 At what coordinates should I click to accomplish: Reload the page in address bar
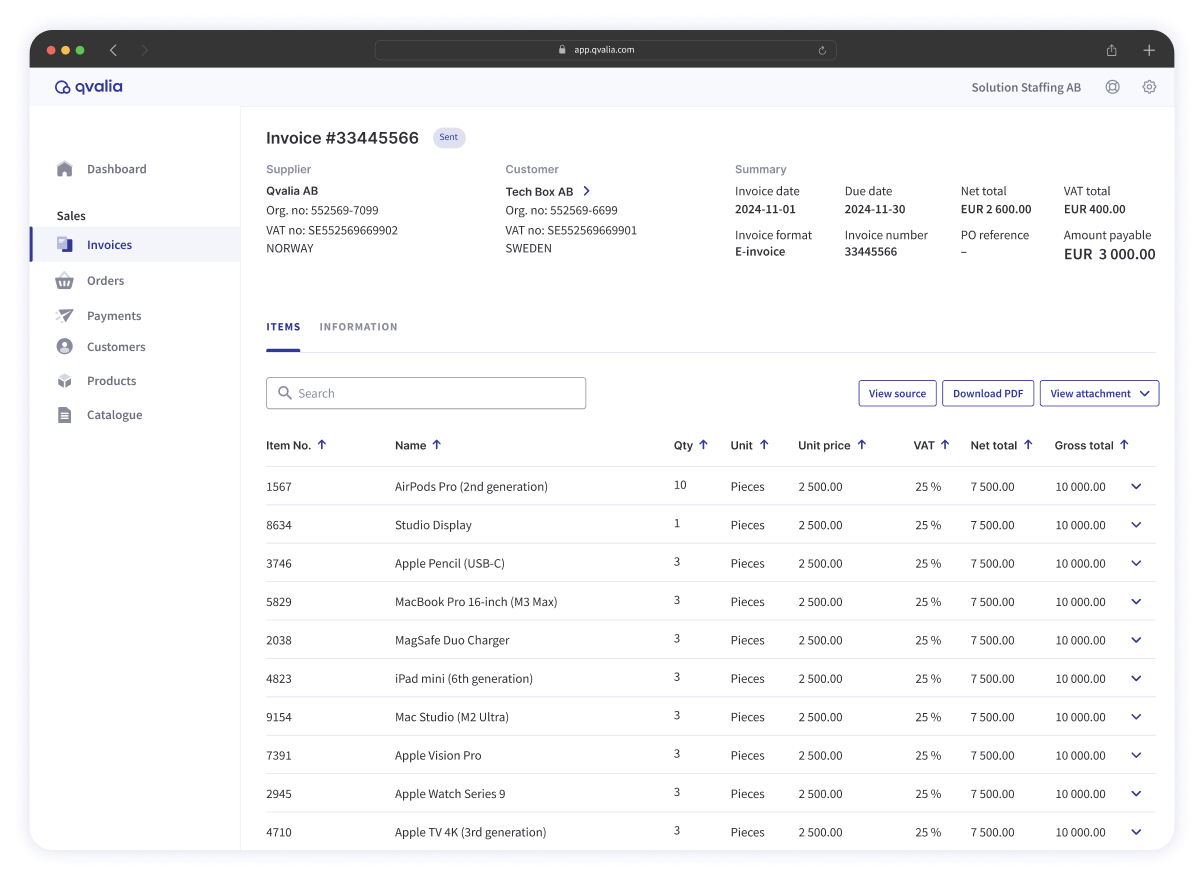(822, 50)
